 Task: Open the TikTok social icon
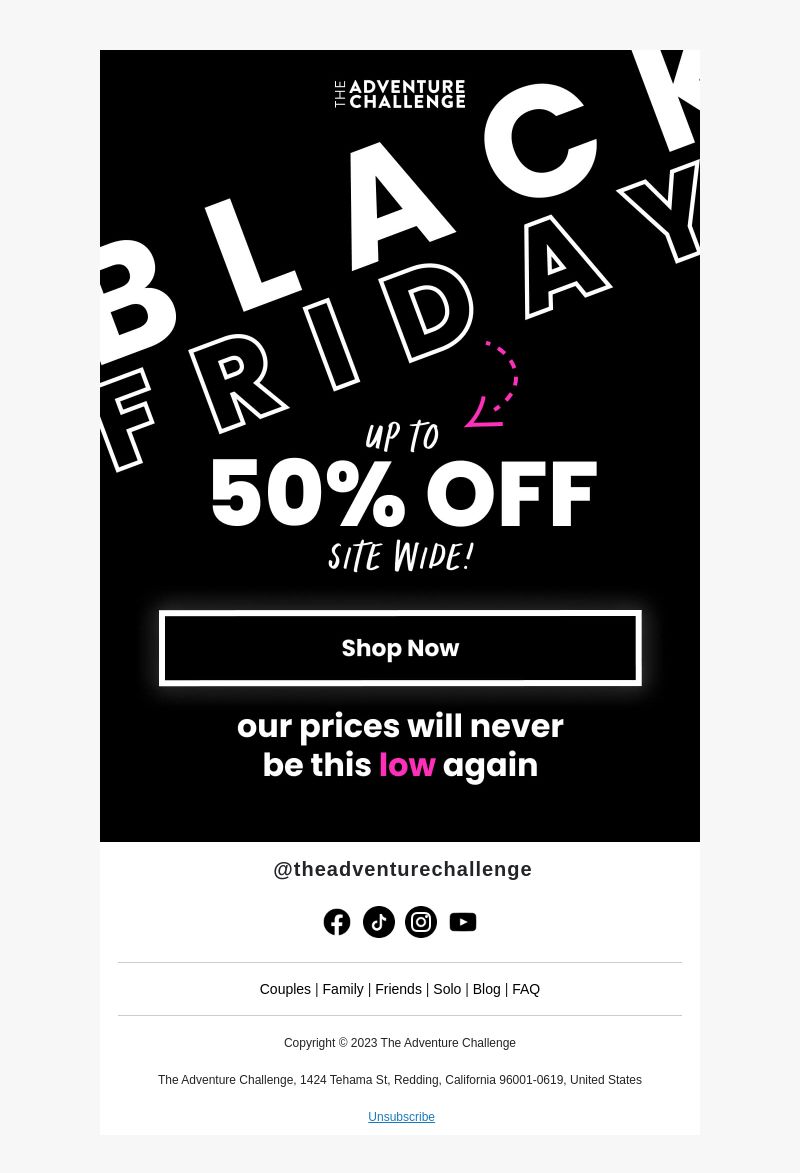[379, 922]
